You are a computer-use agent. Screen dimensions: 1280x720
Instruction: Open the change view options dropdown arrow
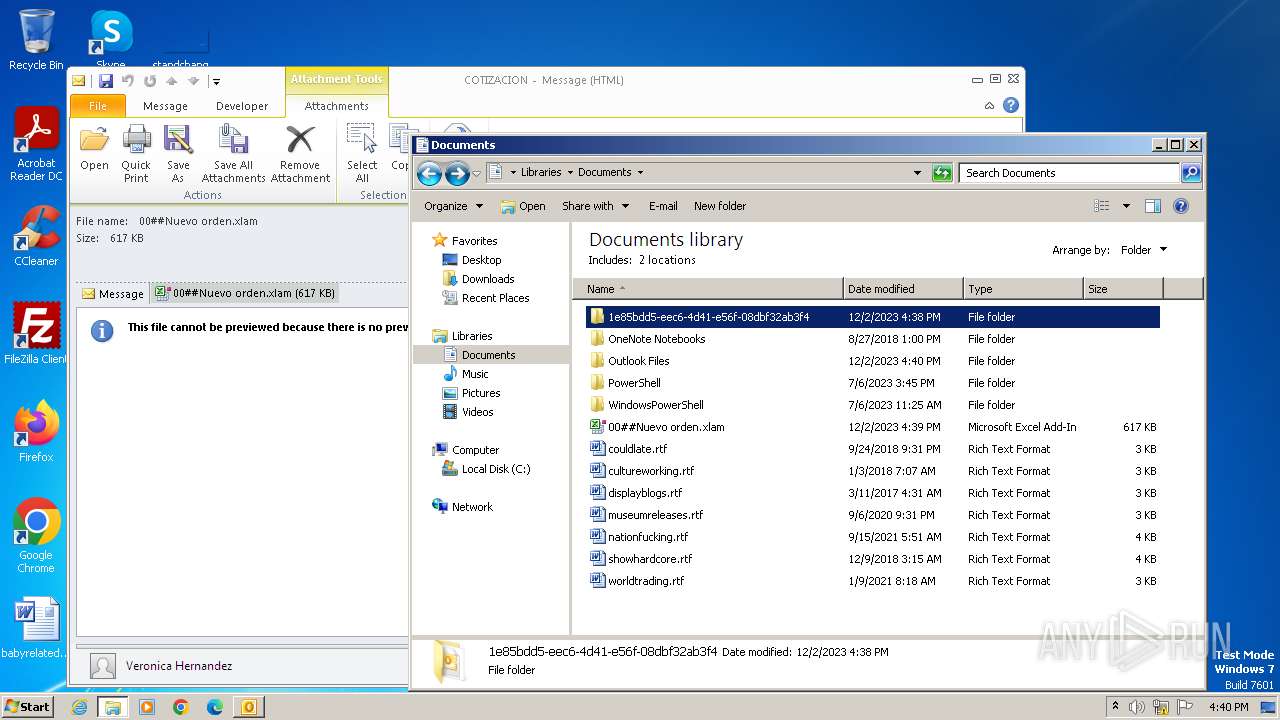point(1126,206)
